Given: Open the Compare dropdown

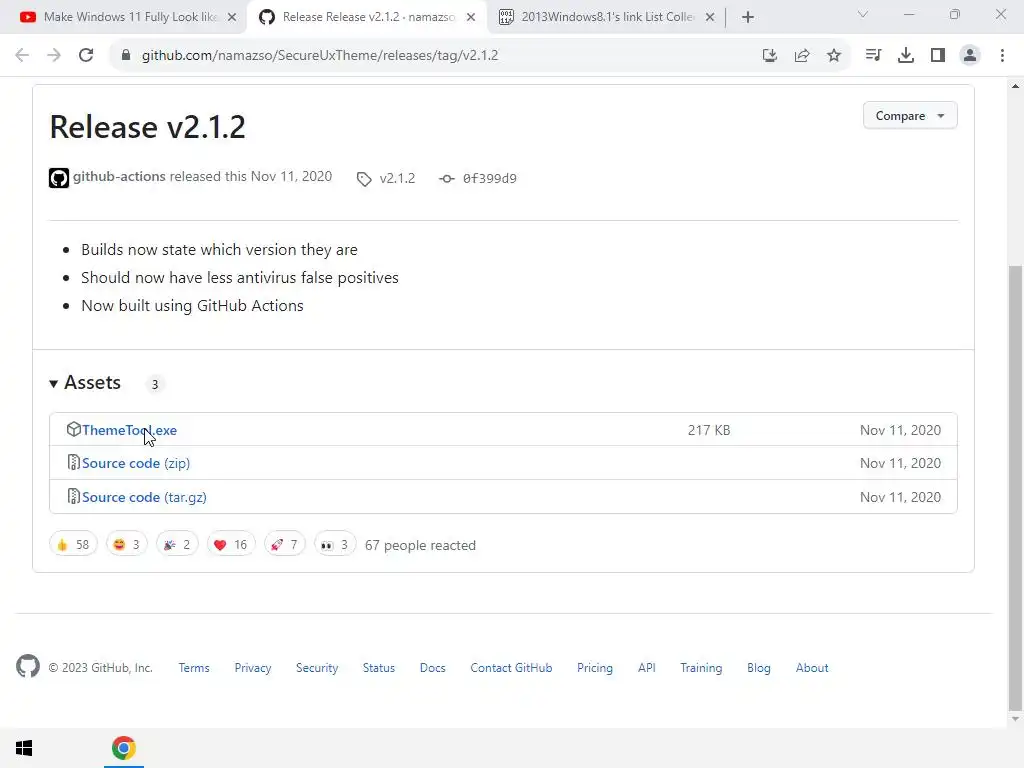Looking at the screenshot, I should (910, 116).
